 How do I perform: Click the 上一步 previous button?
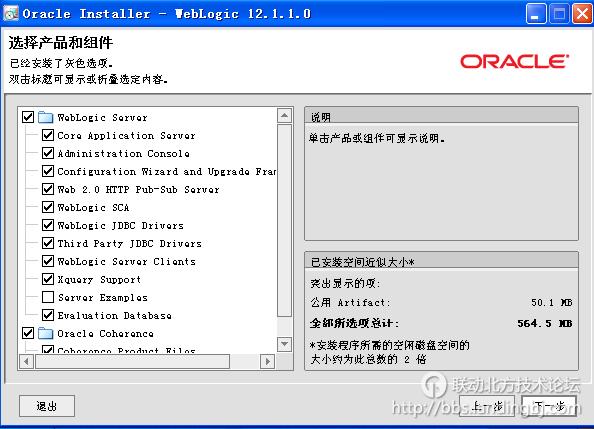(487, 406)
